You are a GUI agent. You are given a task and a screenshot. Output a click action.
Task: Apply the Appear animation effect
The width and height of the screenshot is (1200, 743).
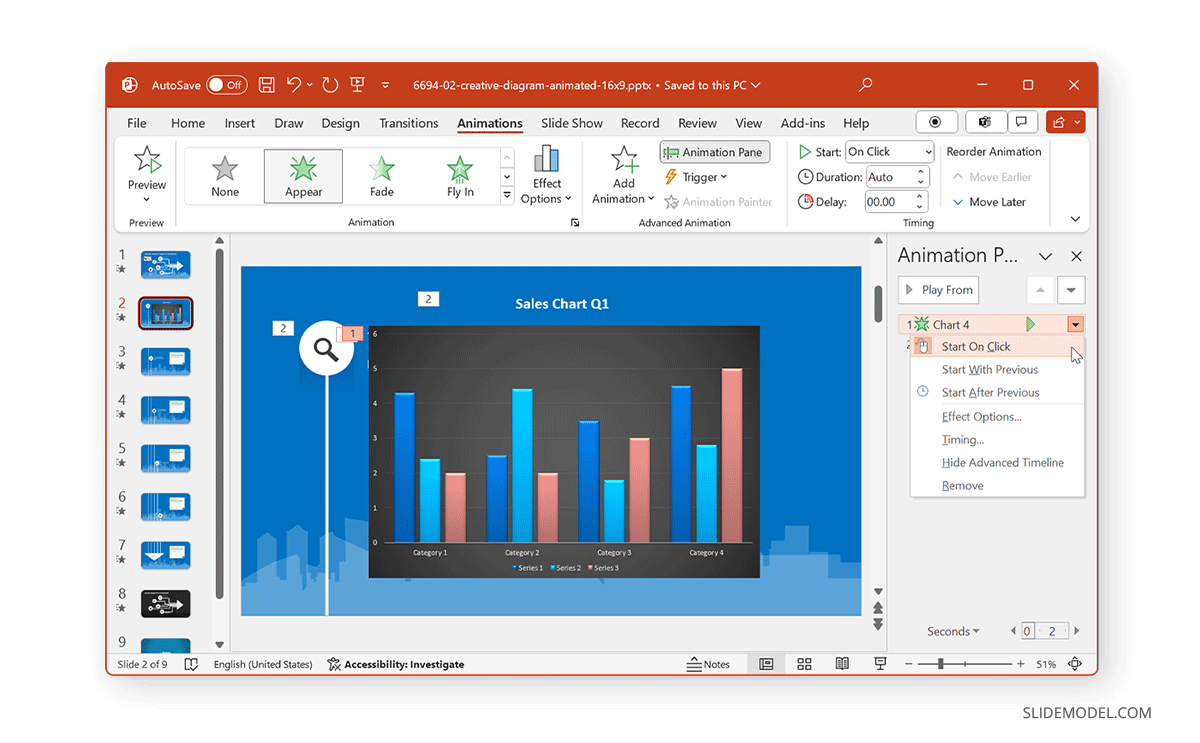point(303,176)
